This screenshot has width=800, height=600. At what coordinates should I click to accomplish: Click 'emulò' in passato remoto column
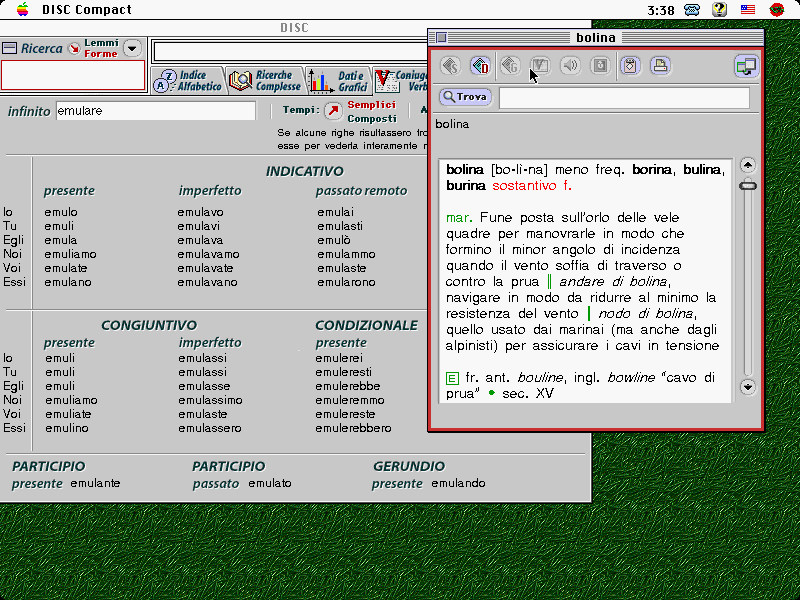[x=334, y=240]
